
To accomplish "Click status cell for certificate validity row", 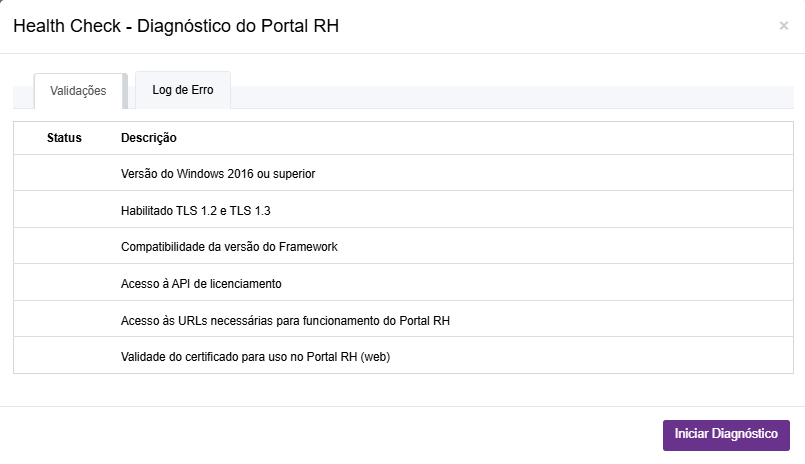I will click(x=64, y=356).
